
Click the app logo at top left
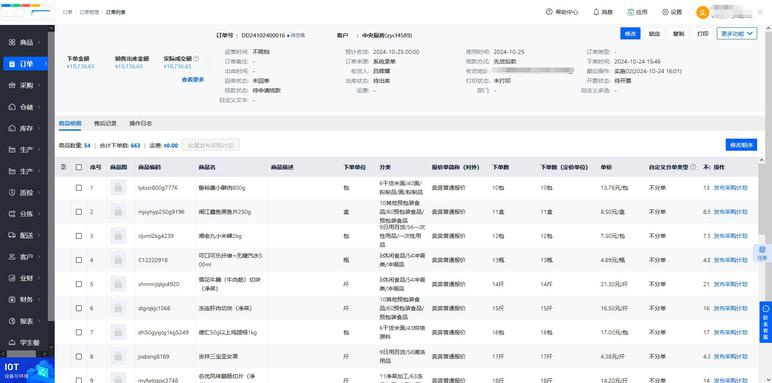26,12
